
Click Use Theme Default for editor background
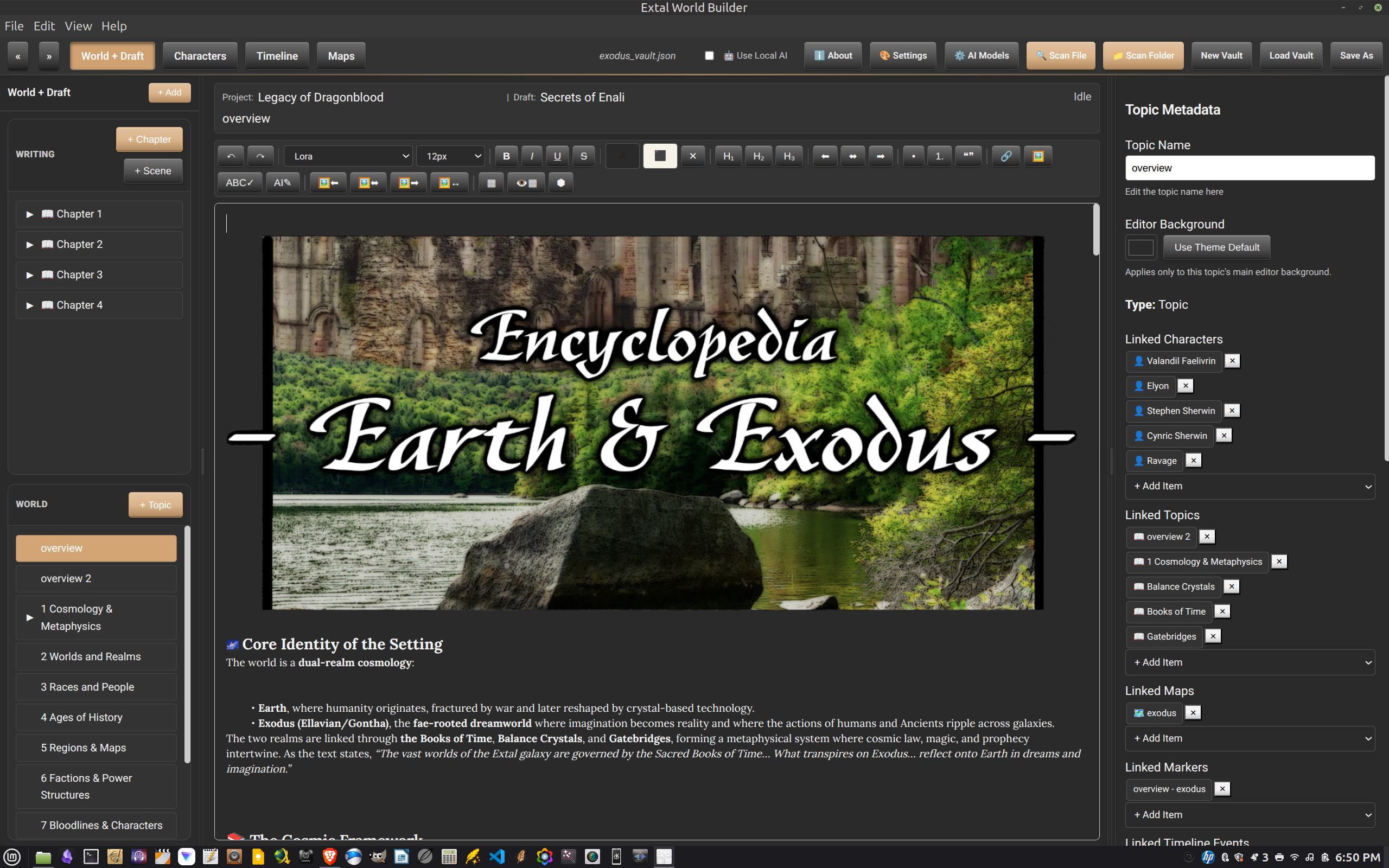(x=1216, y=247)
